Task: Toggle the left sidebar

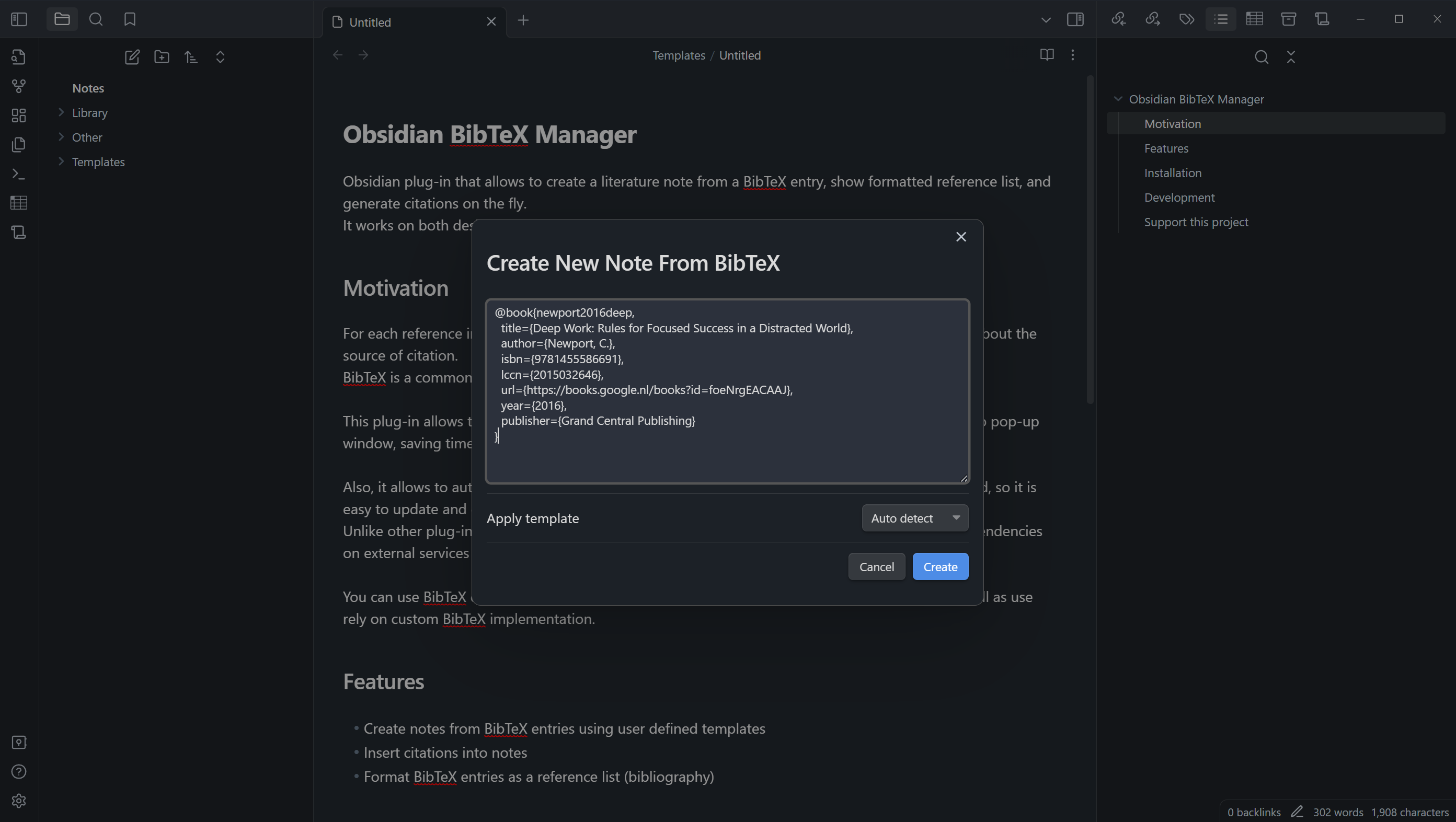Action: [19, 19]
